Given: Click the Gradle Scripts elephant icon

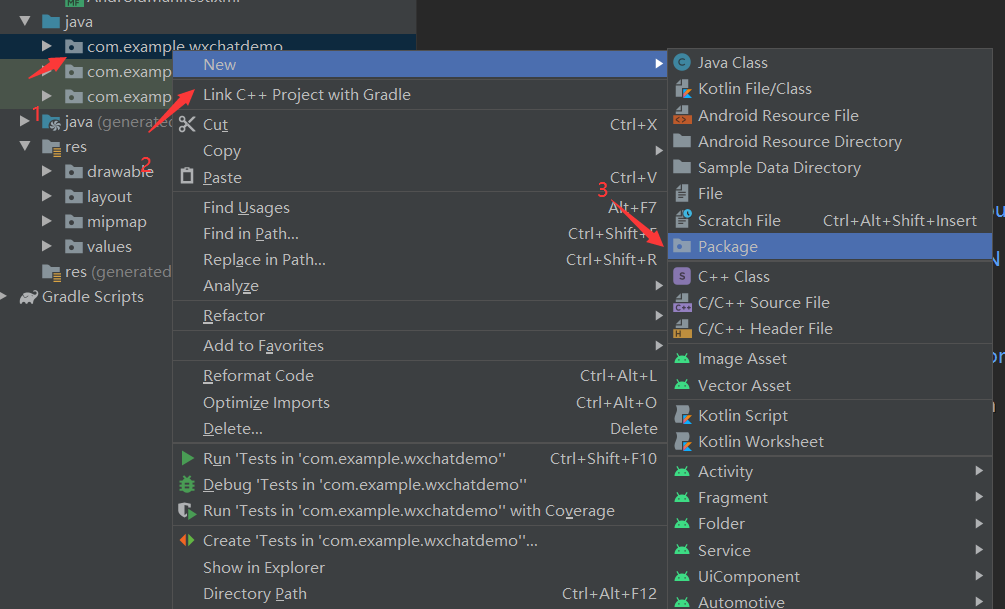Looking at the screenshot, I should coord(28,297).
